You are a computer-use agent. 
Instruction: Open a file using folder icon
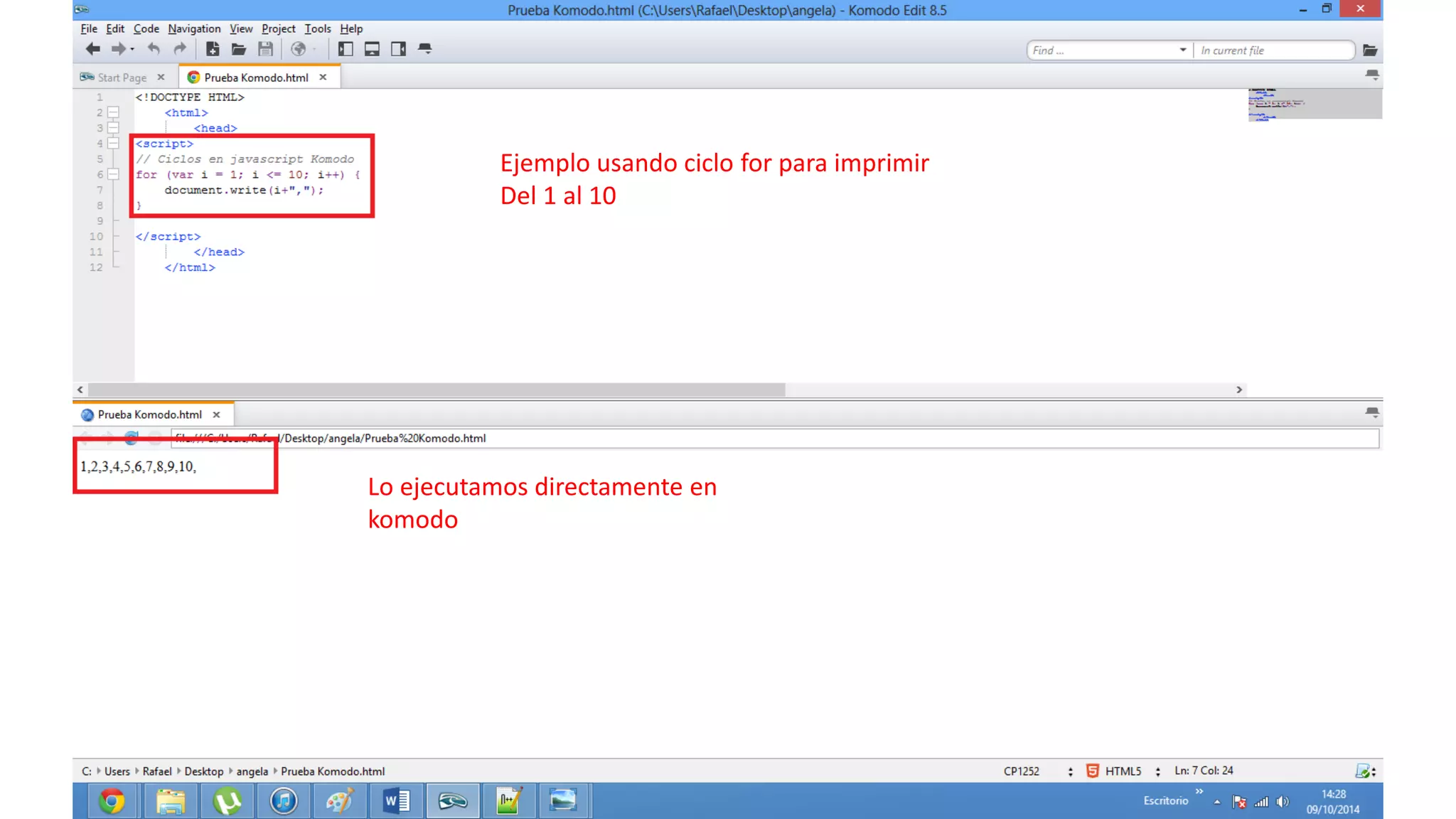[238, 49]
